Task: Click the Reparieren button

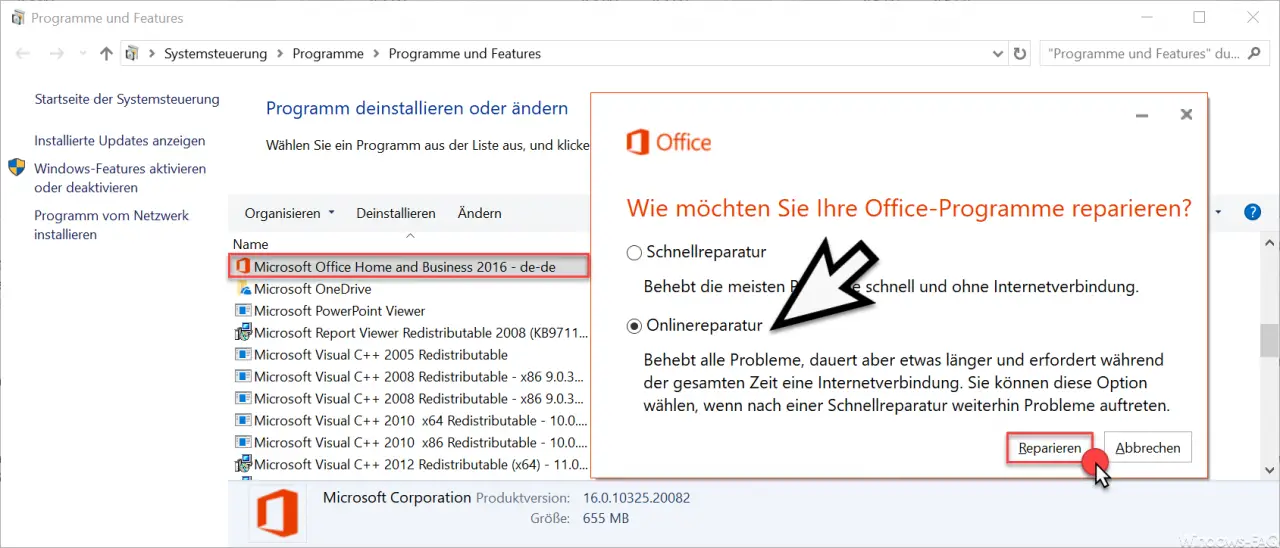Action: (1049, 448)
